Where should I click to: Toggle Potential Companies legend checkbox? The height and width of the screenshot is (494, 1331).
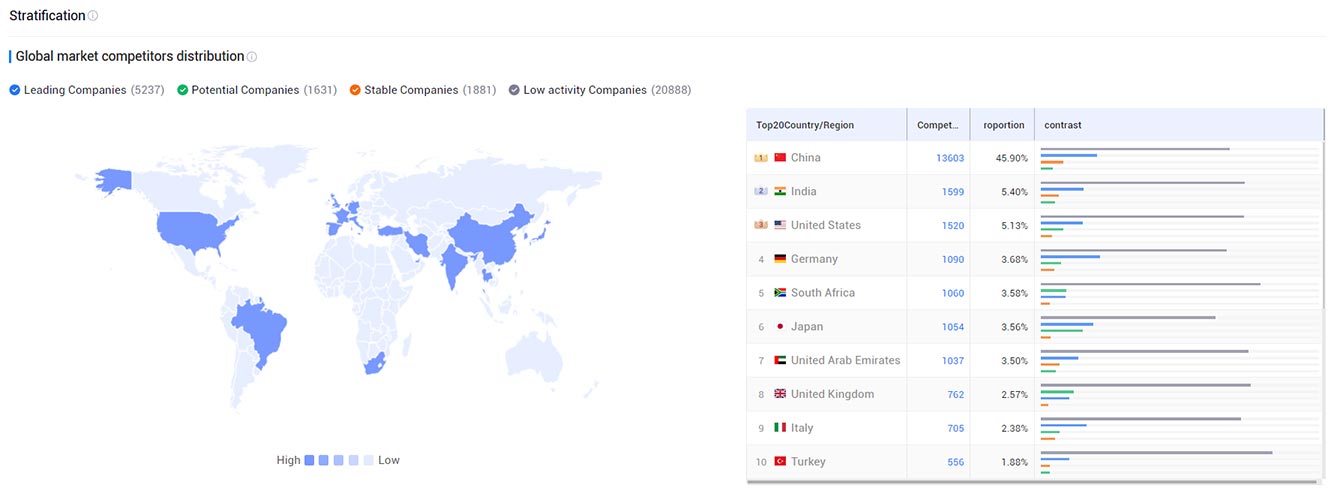183,90
